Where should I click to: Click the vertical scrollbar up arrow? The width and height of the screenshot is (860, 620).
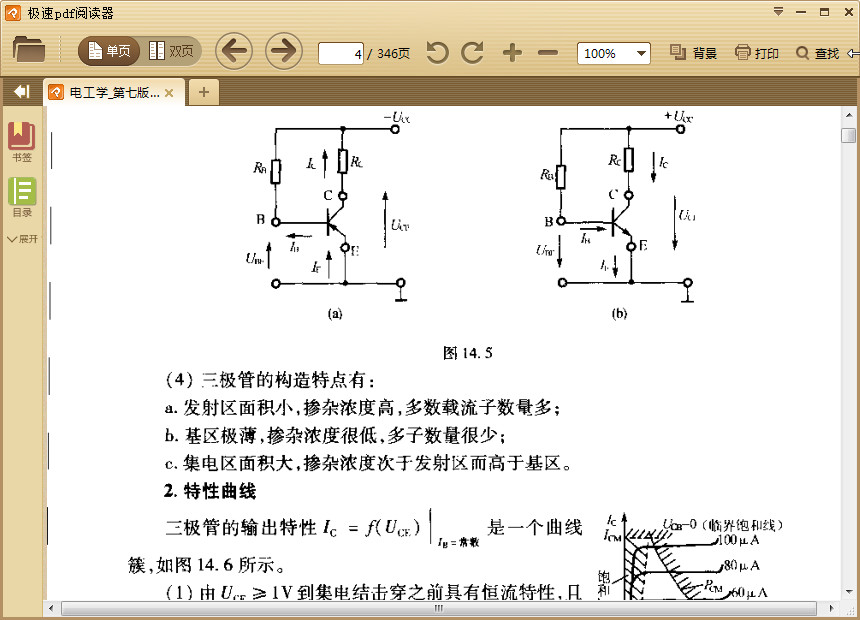[x=848, y=115]
